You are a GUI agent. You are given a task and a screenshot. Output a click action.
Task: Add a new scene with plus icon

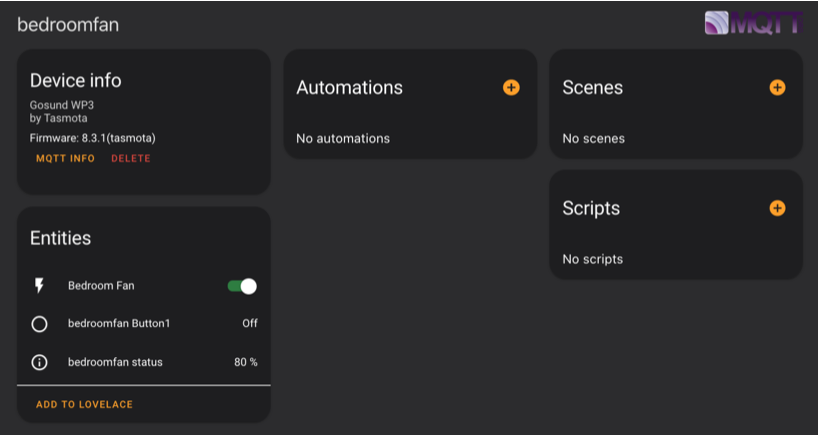point(777,87)
